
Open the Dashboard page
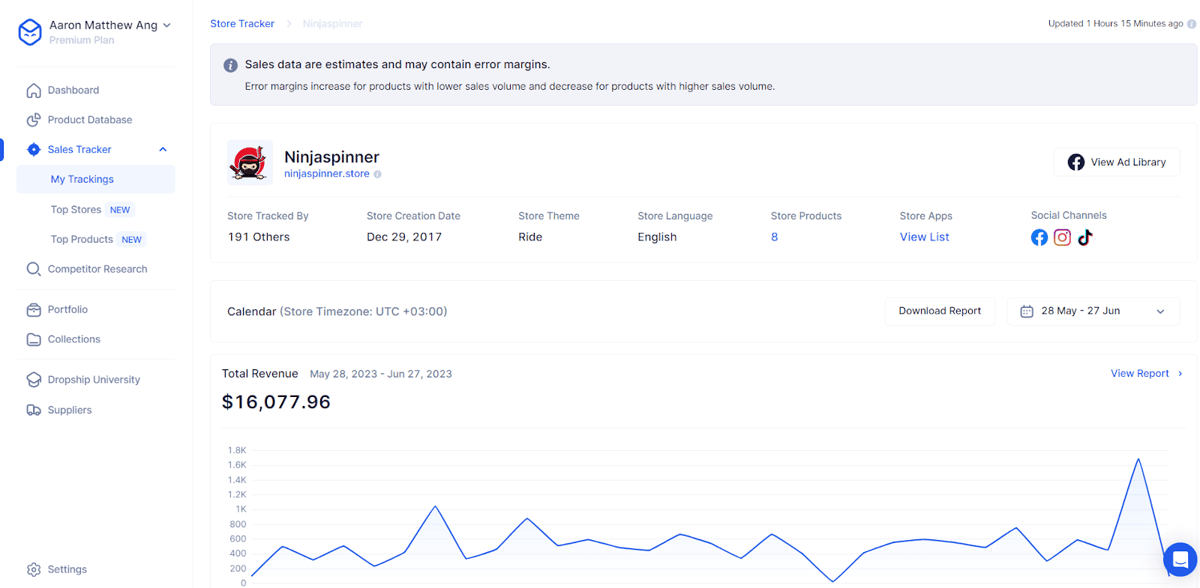pos(73,90)
